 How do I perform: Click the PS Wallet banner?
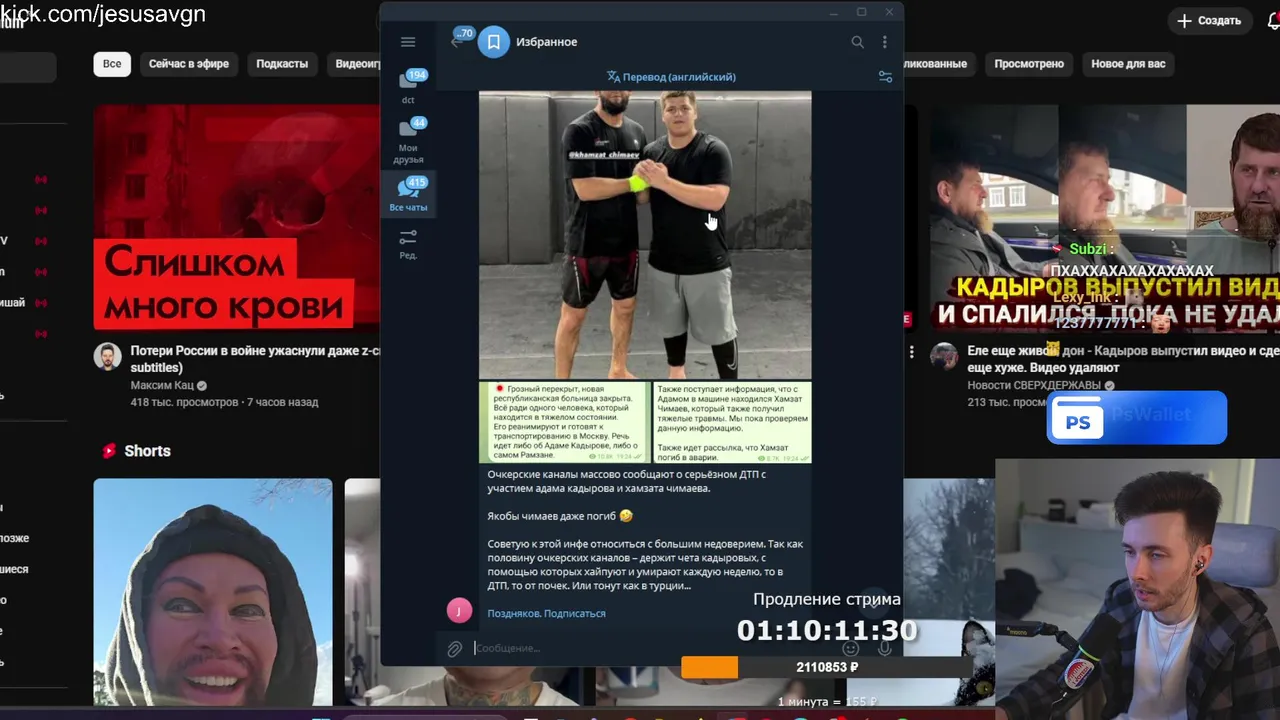pos(1137,418)
